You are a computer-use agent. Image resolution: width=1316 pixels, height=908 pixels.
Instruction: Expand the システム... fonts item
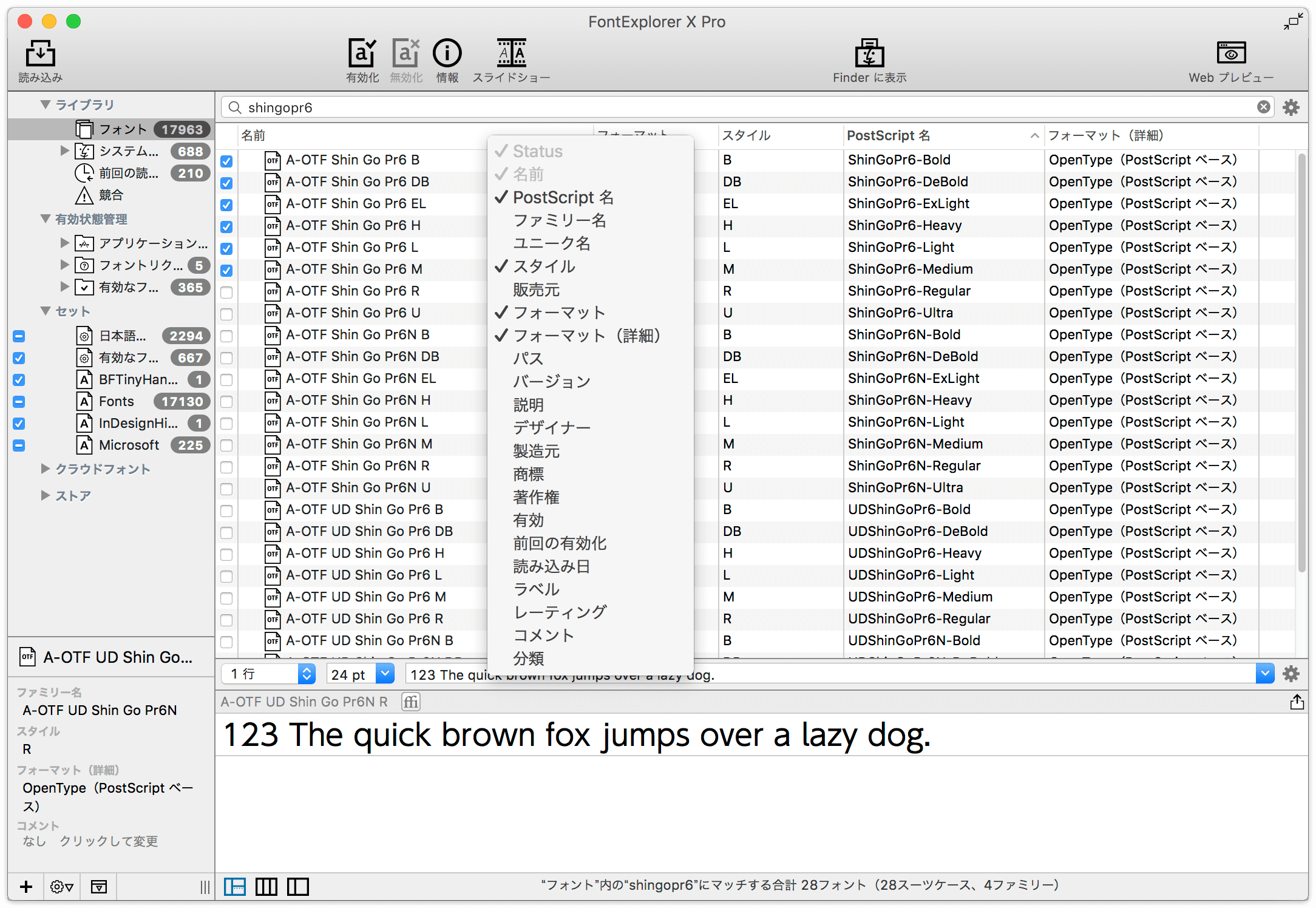64,151
